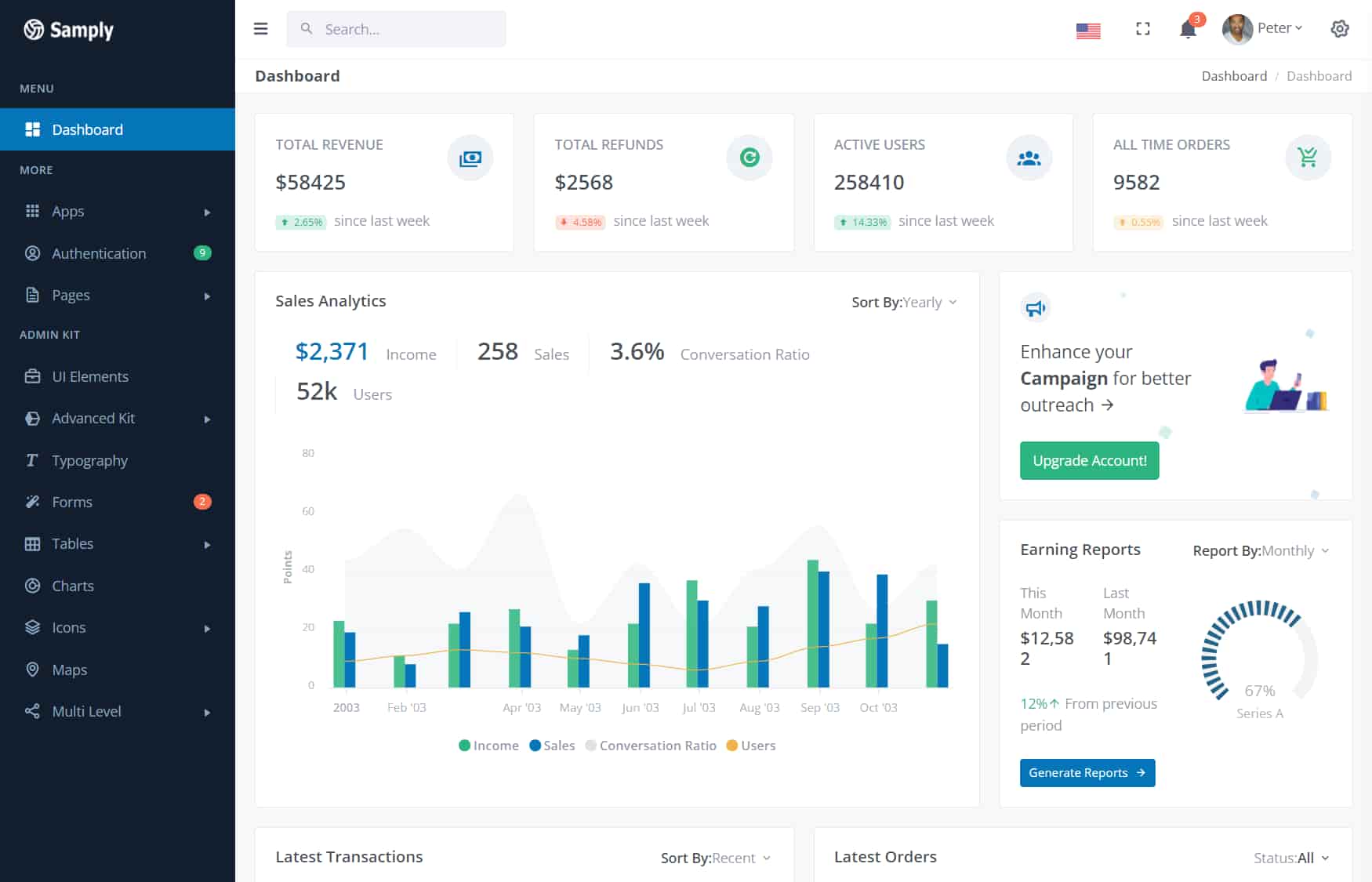1372x882 pixels.
Task: Type a query in the search field
Action: (396, 28)
